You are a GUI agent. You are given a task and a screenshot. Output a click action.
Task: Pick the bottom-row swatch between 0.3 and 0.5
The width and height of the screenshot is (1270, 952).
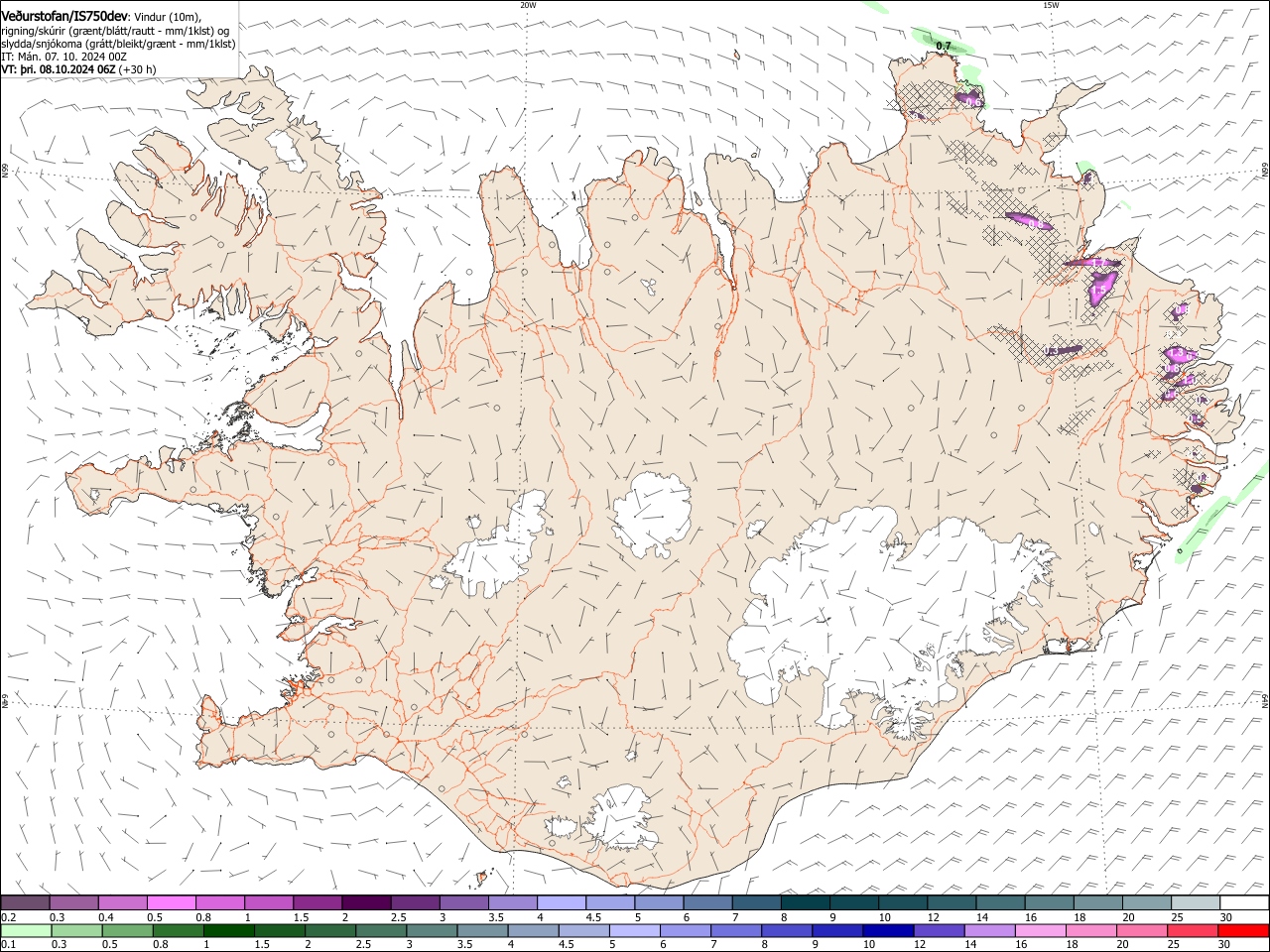click(76, 931)
